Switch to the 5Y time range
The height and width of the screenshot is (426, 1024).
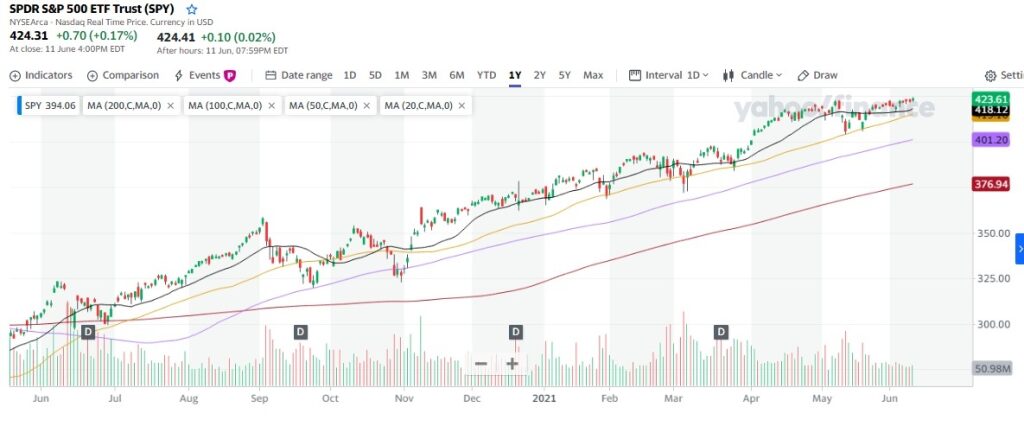click(565, 75)
